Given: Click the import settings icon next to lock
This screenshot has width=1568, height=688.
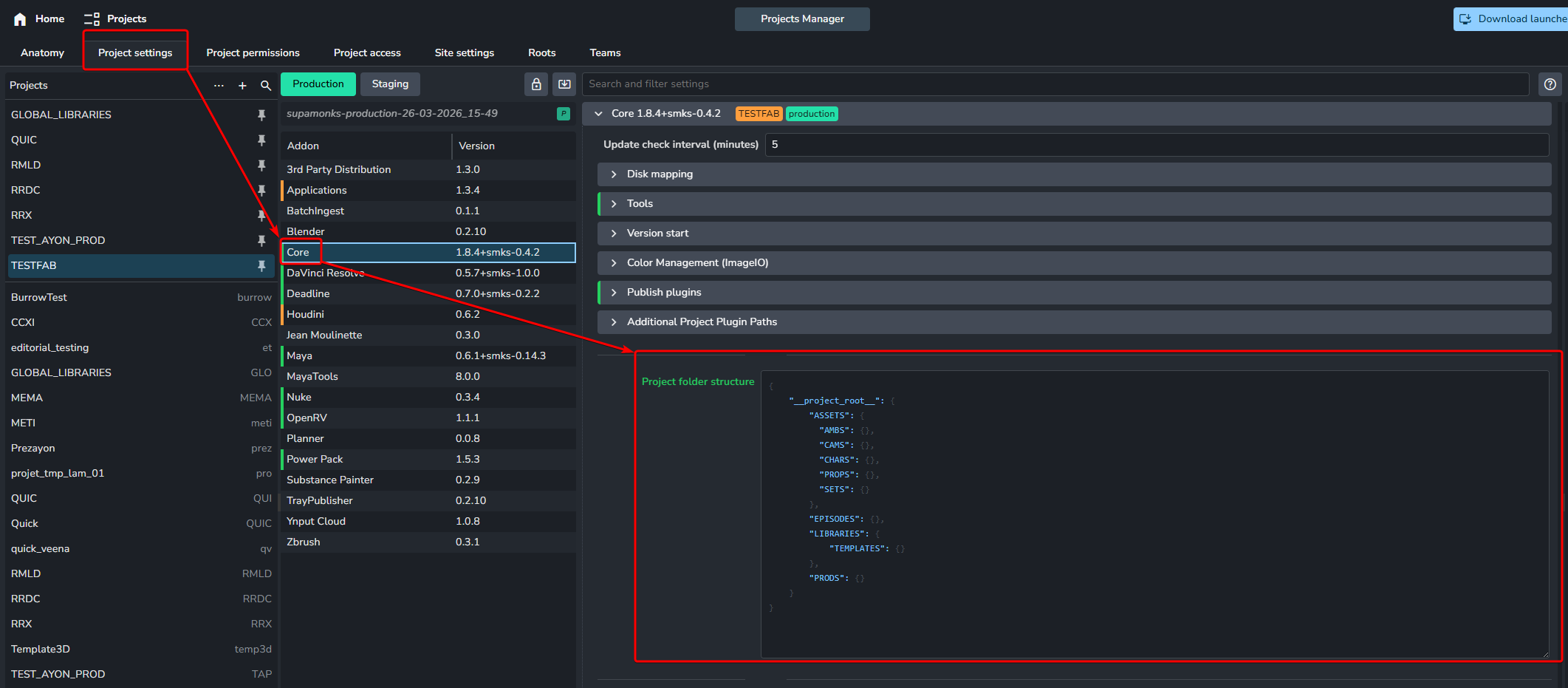Looking at the screenshot, I should (564, 84).
